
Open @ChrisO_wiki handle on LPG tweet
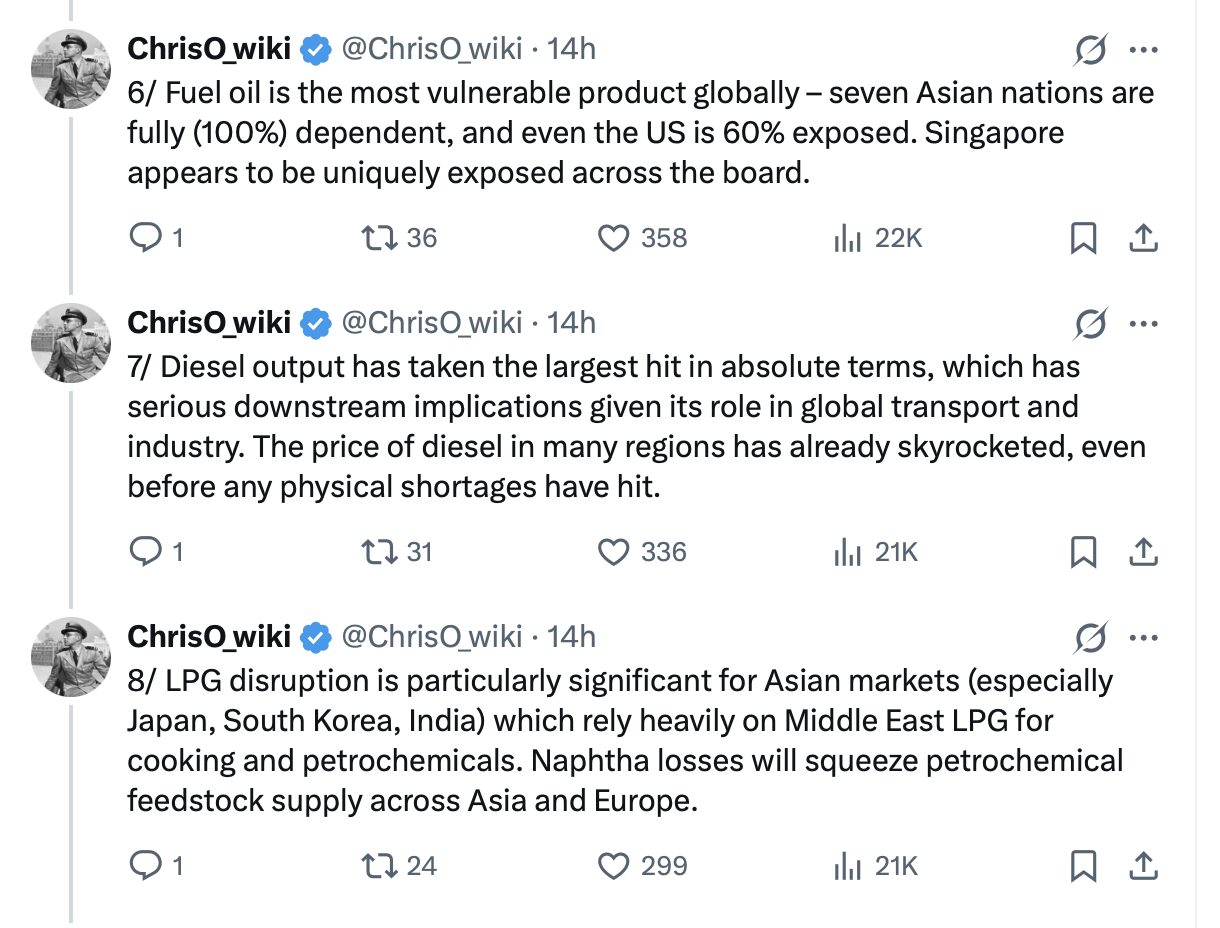coord(432,637)
